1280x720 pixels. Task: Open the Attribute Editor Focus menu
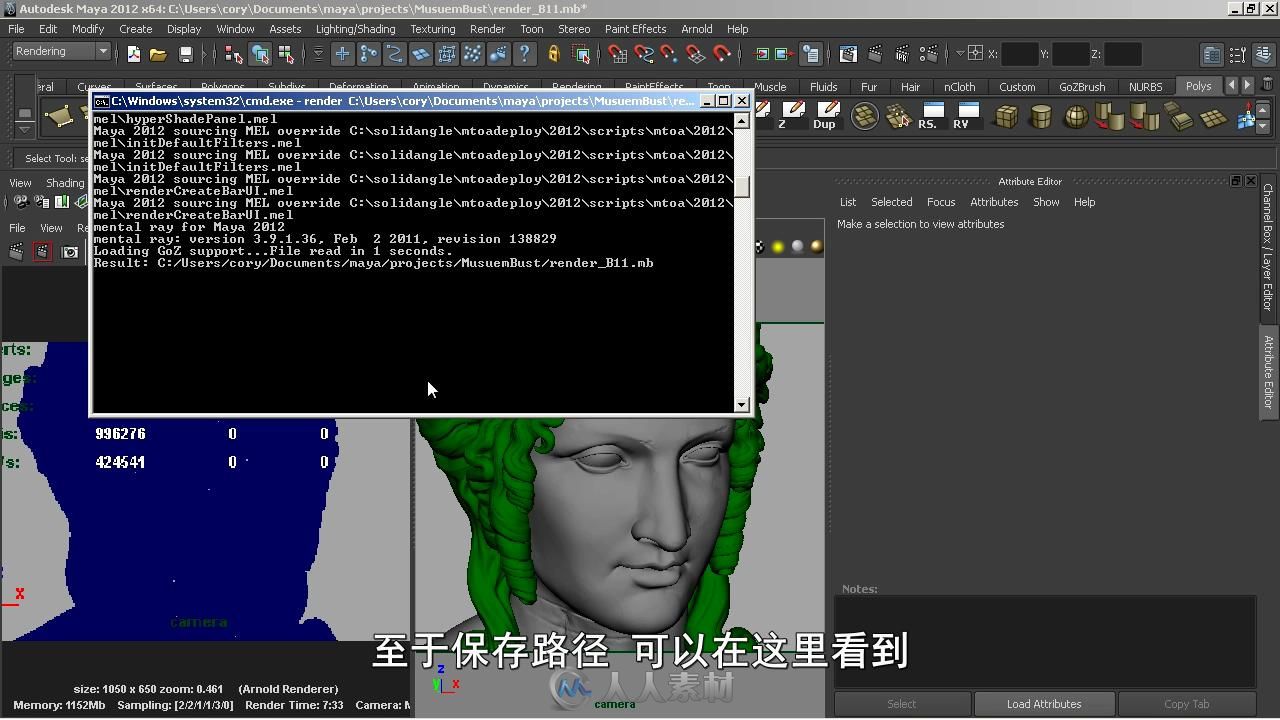coord(940,202)
